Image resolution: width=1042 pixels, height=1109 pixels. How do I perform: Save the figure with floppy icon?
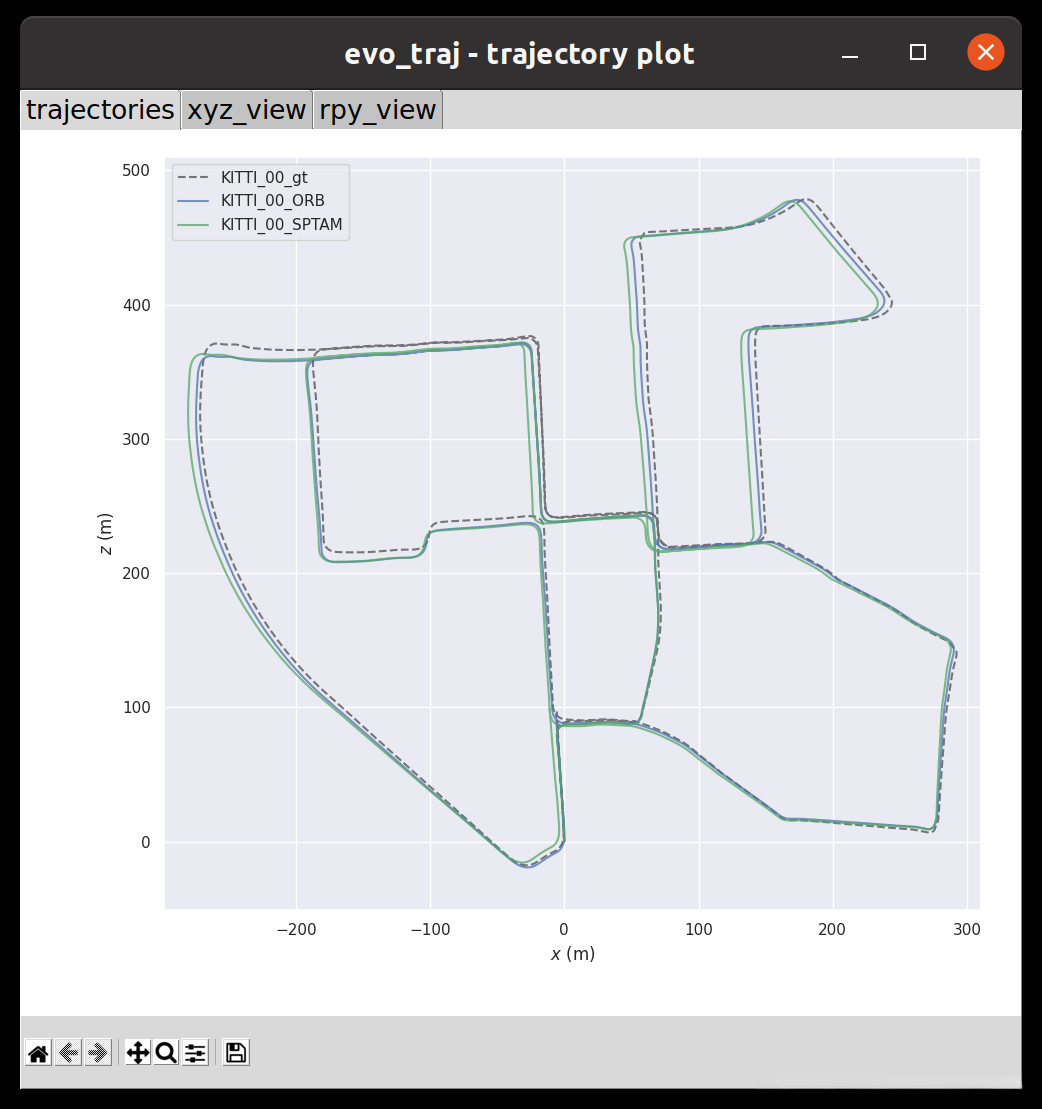coord(236,1053)
